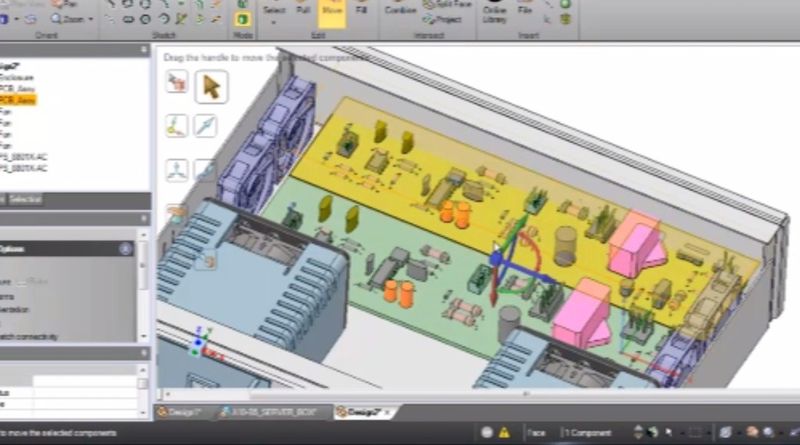Click the cursor selection mode icon
This screenshot has height=445, width=800.
[669, 432]
